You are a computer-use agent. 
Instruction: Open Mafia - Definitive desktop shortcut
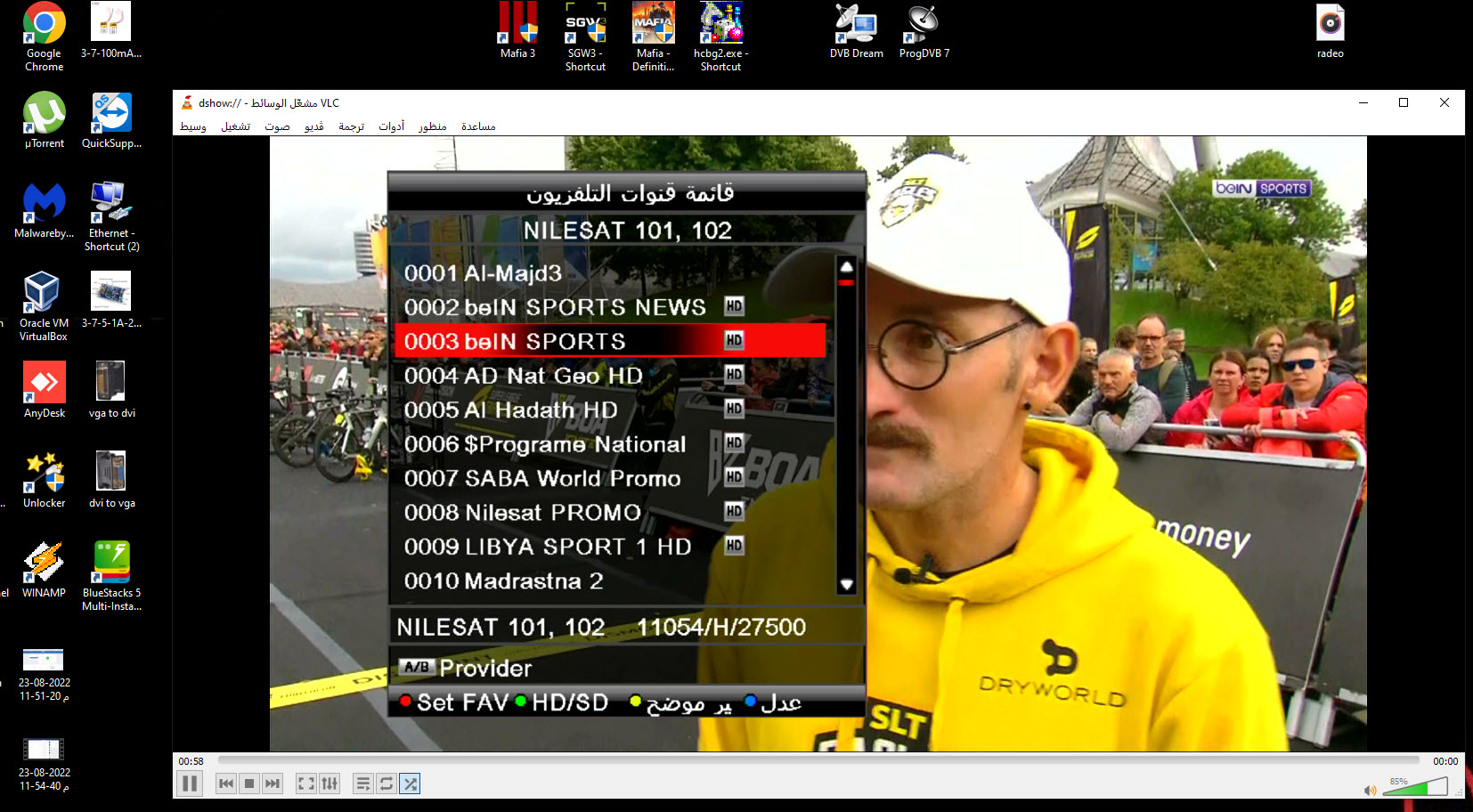(x=653, y=37)
